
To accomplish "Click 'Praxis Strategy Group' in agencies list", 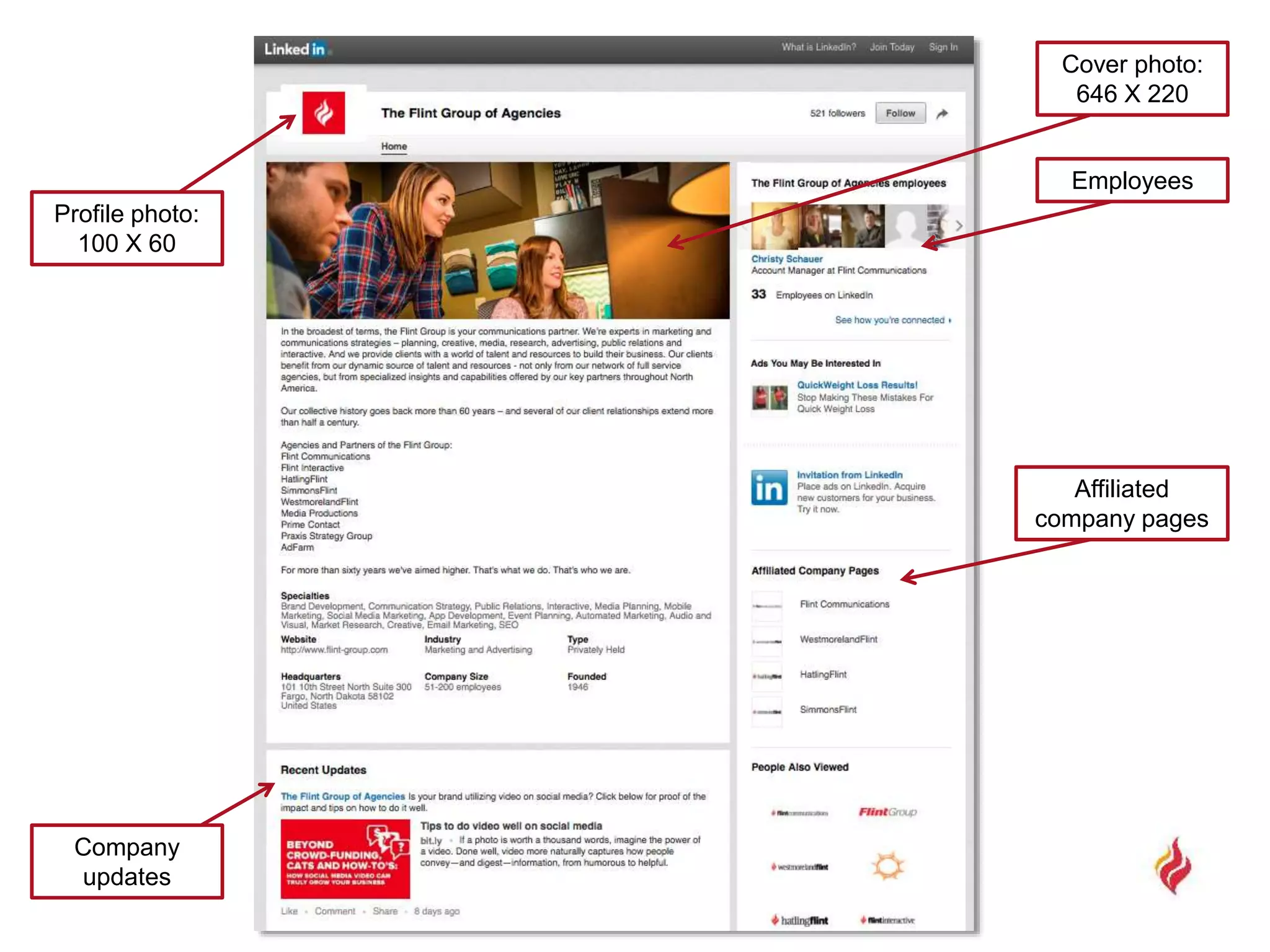I will (x=326, y=536).
